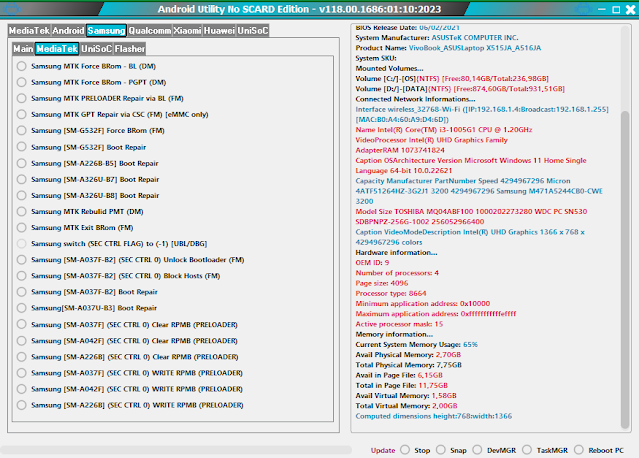The height and width of the screenshot is (458, 639).
Task: Select Samsung MTK Force BRom - BL (DM)
Action: click(22, 66)
